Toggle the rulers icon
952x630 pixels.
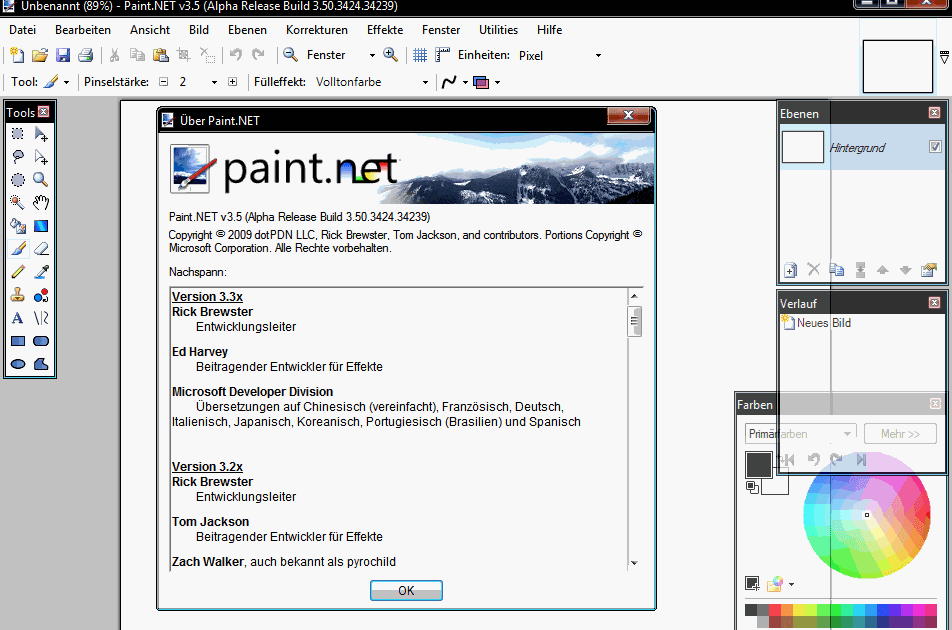(443, 55)
